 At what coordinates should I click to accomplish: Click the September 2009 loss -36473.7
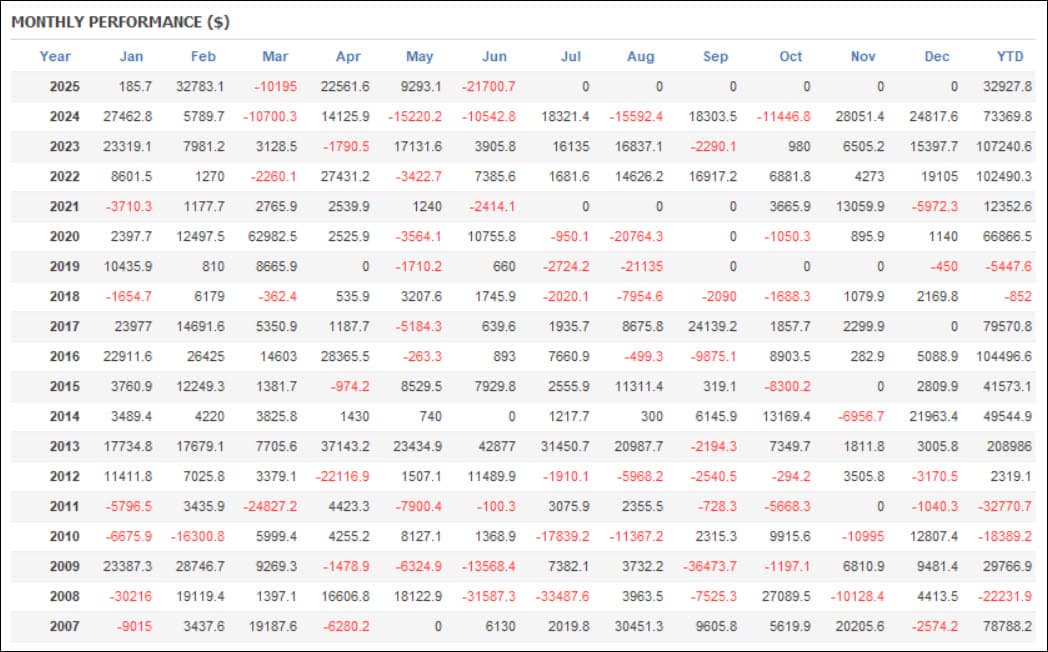click(x=709, y=566)
